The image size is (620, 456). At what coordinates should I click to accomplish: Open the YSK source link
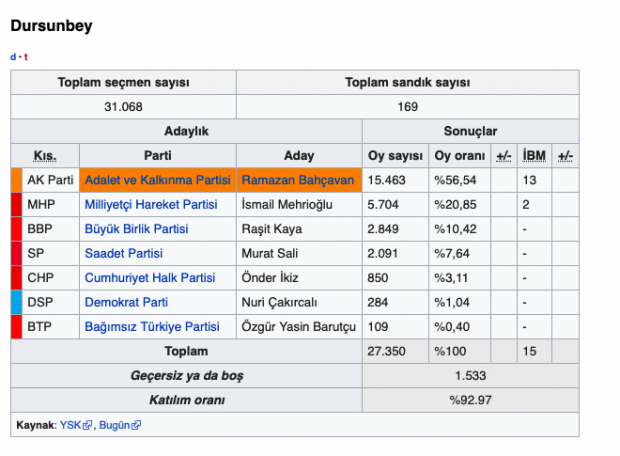pos(70,425)
